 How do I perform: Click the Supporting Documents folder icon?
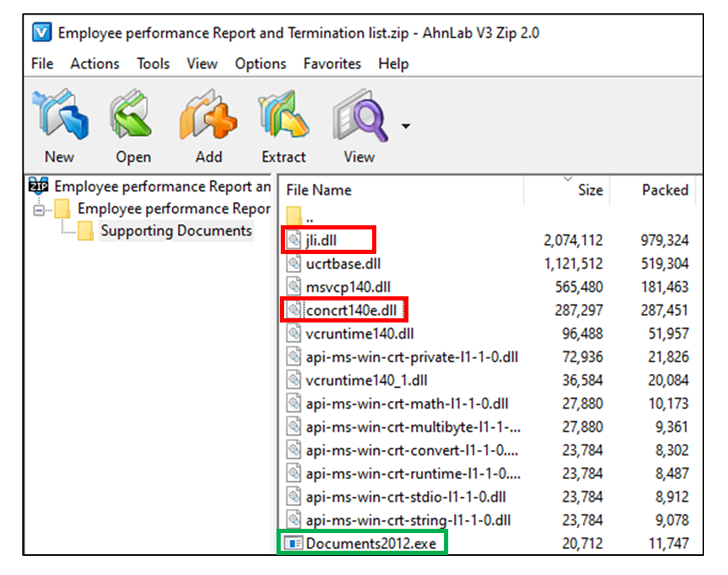point(85,231)
